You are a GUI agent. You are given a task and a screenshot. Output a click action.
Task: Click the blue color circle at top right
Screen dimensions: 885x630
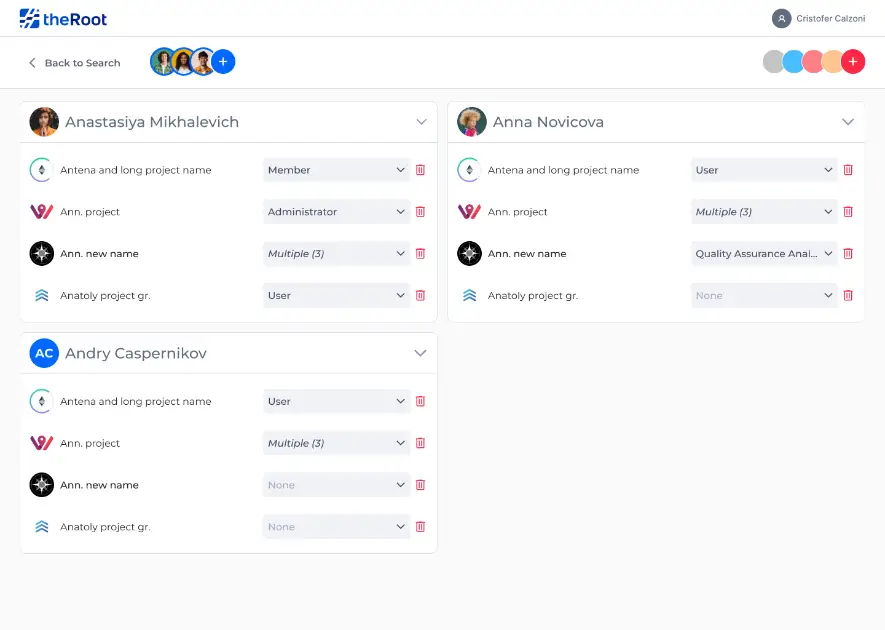[794, 62]
